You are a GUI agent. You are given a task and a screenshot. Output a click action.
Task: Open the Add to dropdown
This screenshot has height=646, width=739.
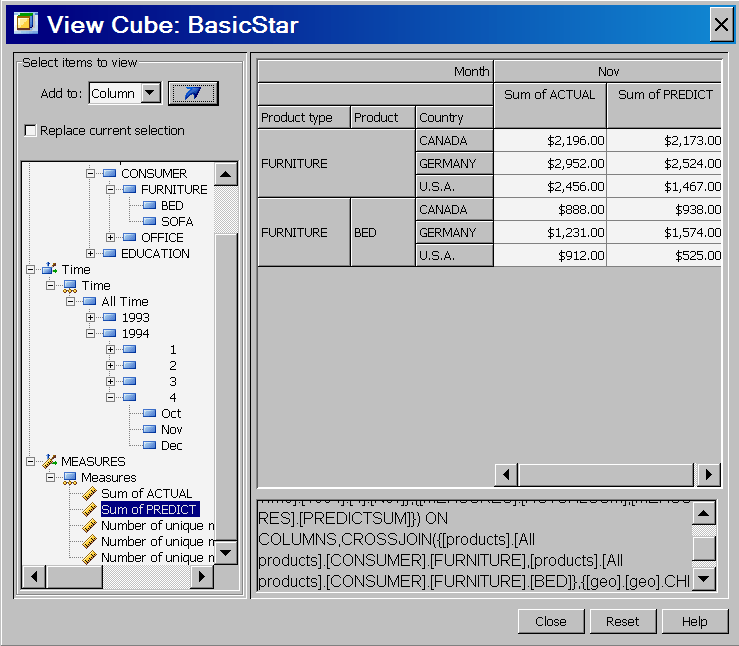tap(150, 93)
